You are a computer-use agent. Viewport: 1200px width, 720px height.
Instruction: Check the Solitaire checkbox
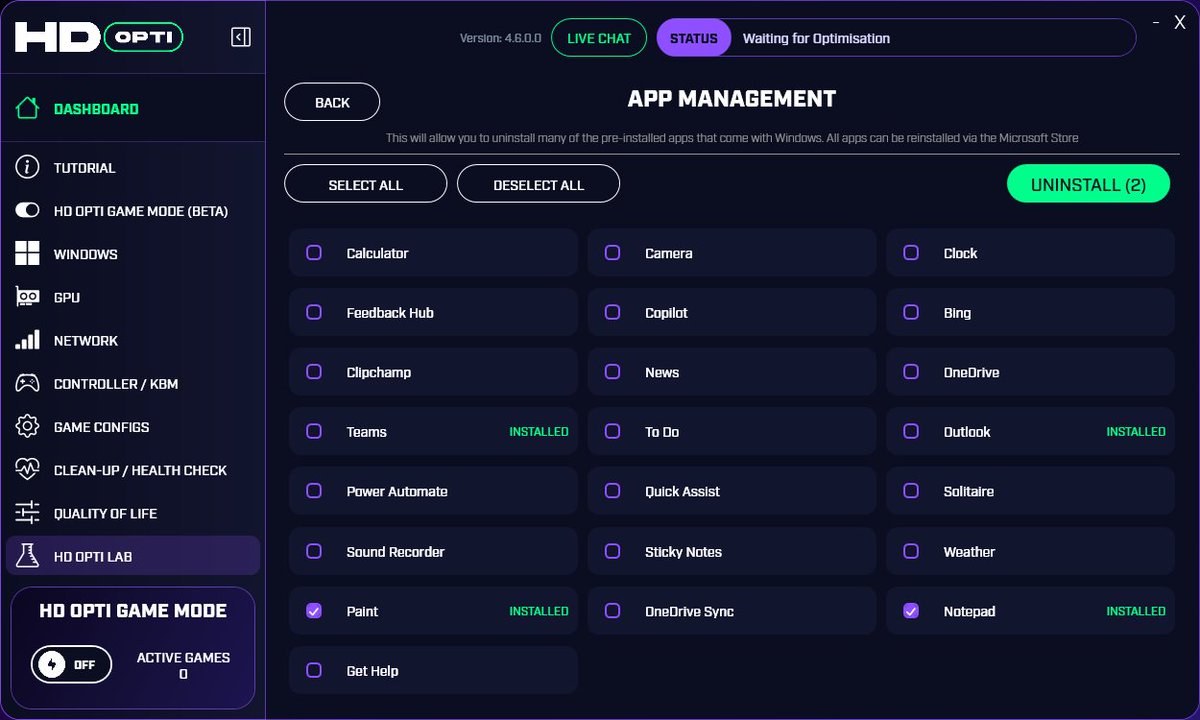tap(911, 491)
